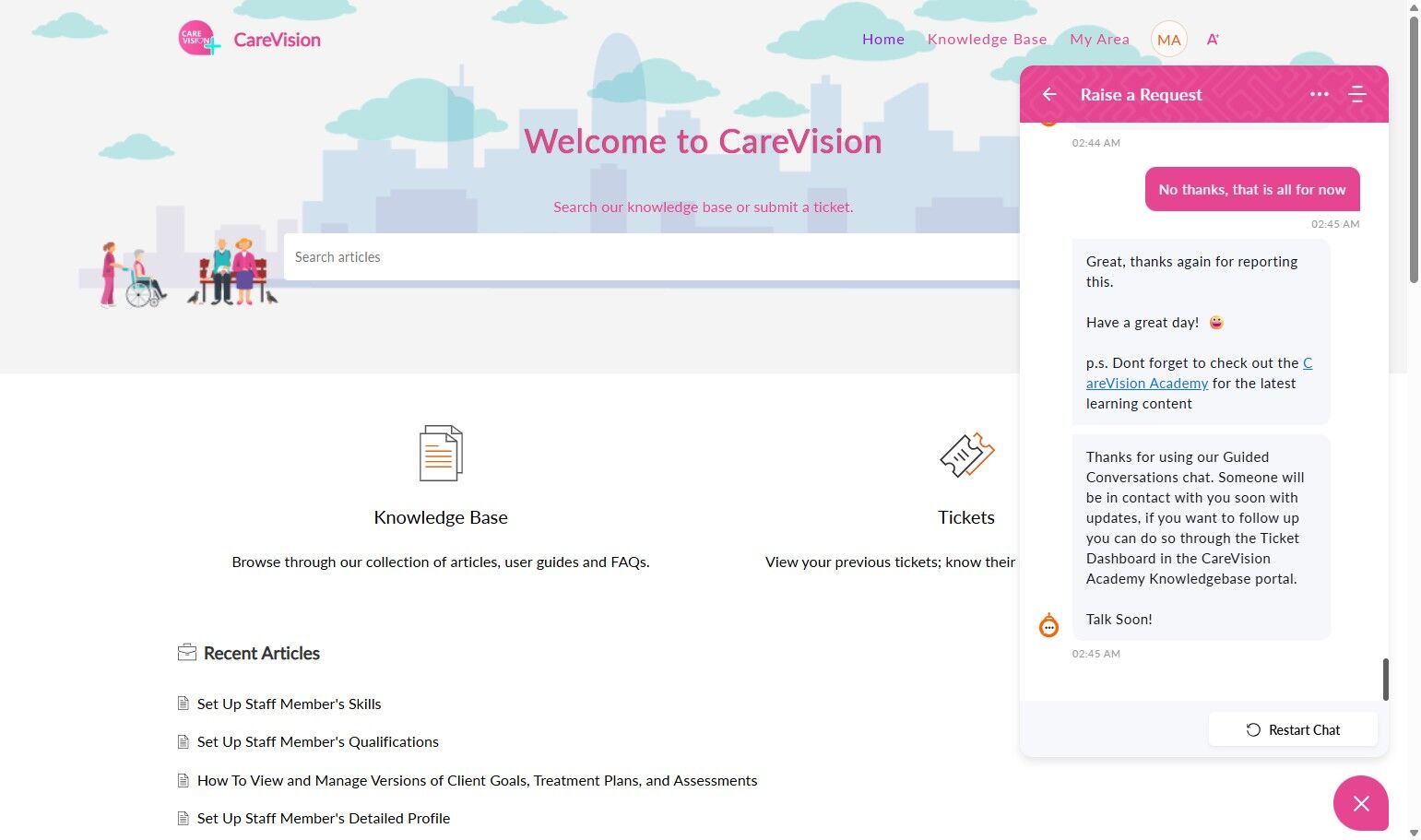Screen dimensions: 1421x840
Task: Click the chat window scrollbar thumb
Action: point(1385,680)
